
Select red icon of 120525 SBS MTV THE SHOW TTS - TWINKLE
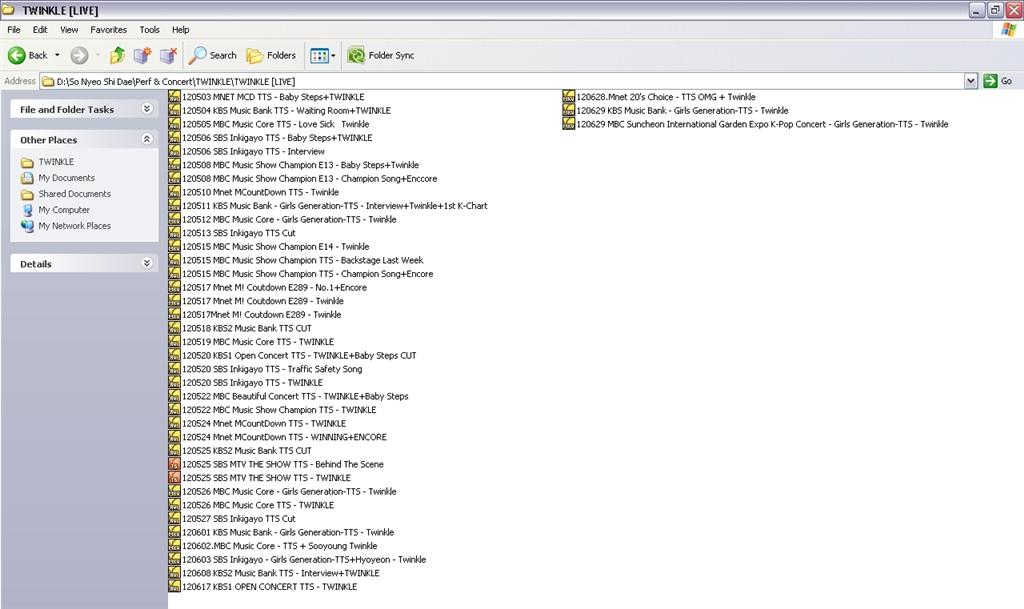pyautogui.click(x=174, y=478)
